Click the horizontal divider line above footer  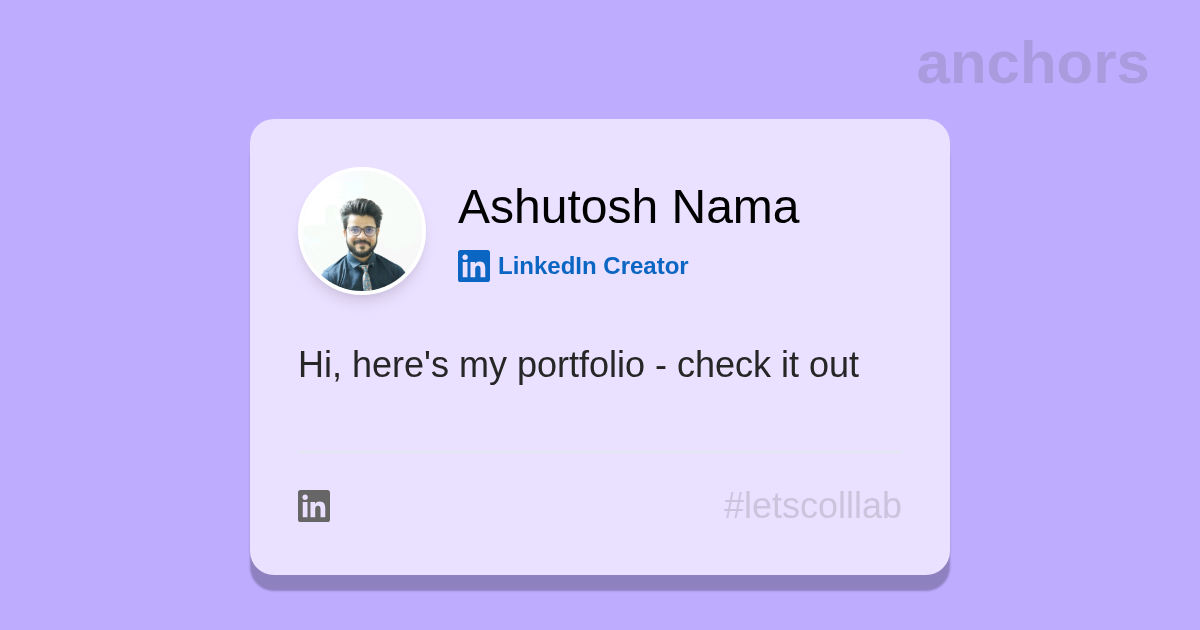pos(600,453)
